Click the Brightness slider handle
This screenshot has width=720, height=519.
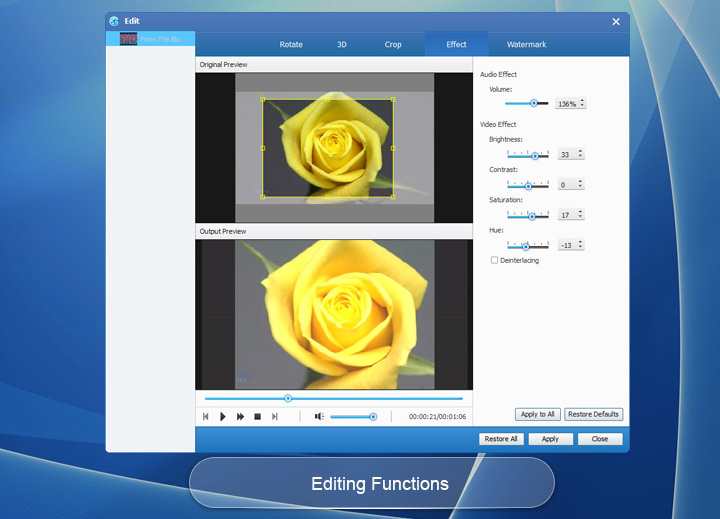point(535,156)
